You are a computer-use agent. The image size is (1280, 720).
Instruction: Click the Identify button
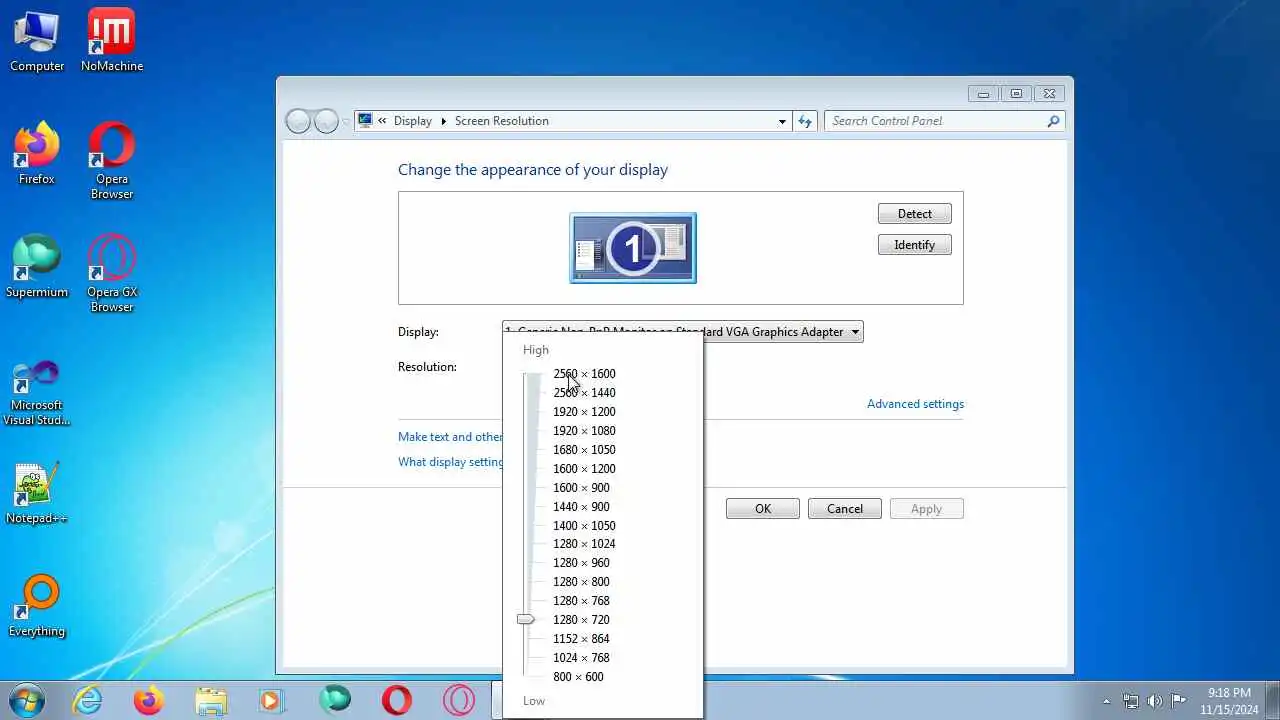[914, 245]
